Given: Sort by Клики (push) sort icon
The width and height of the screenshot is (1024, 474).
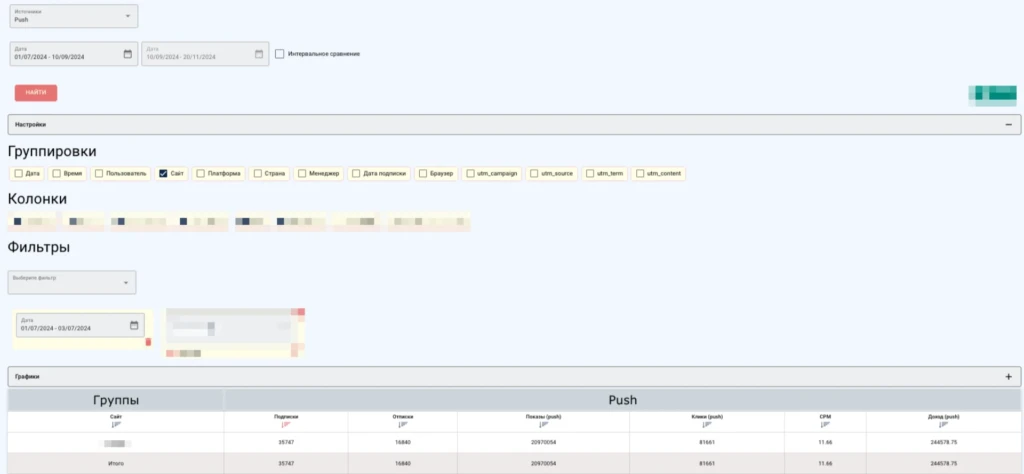Looking at the screenshot, I should pyautogui.click(x=707, y=424).
